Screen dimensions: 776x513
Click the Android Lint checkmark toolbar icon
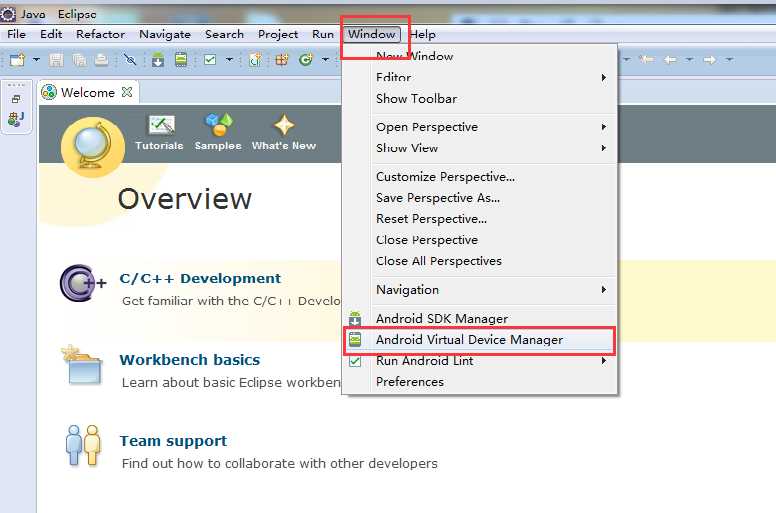click(x=210, y=60)
